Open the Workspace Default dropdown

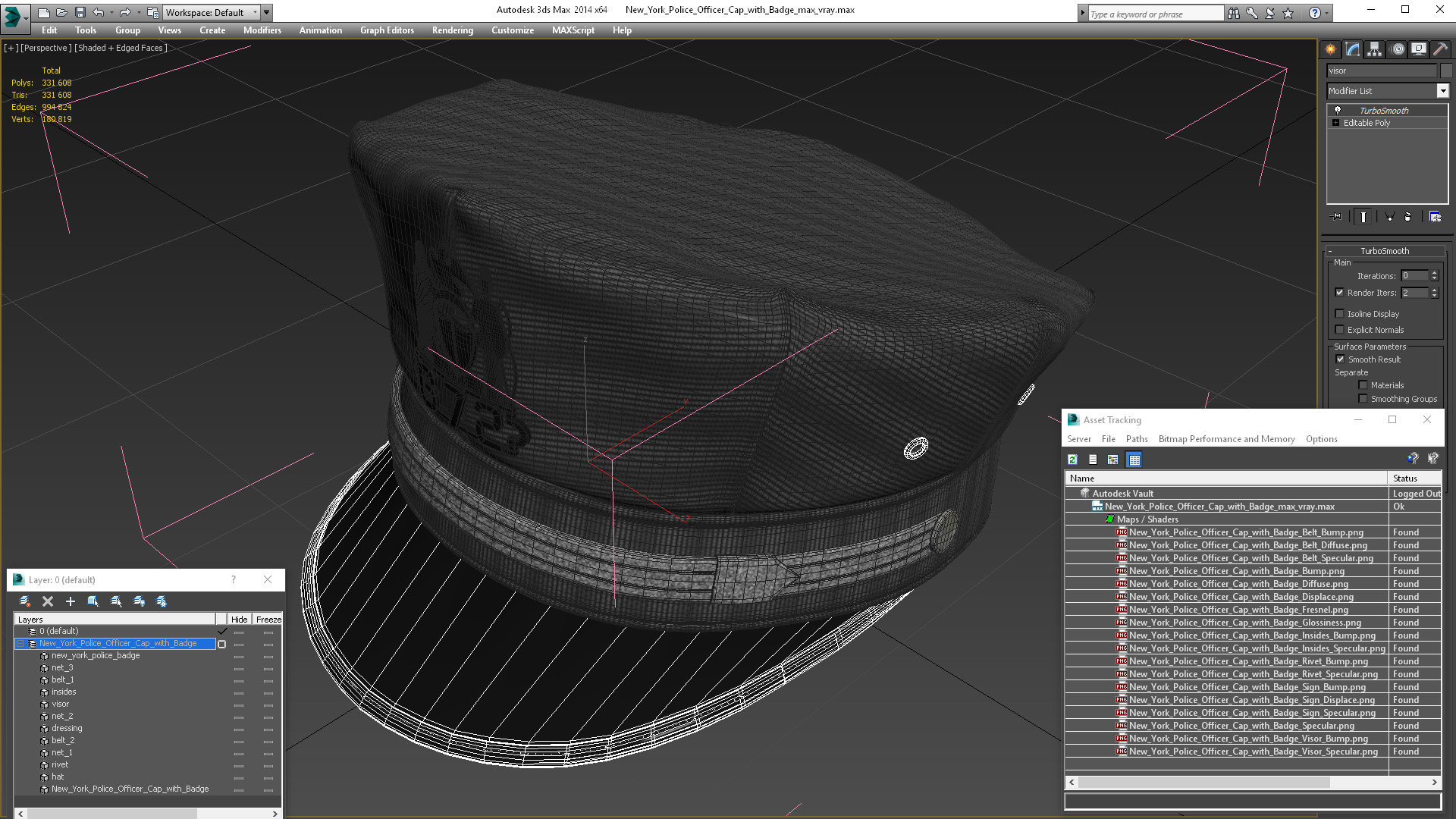[212, 12]
